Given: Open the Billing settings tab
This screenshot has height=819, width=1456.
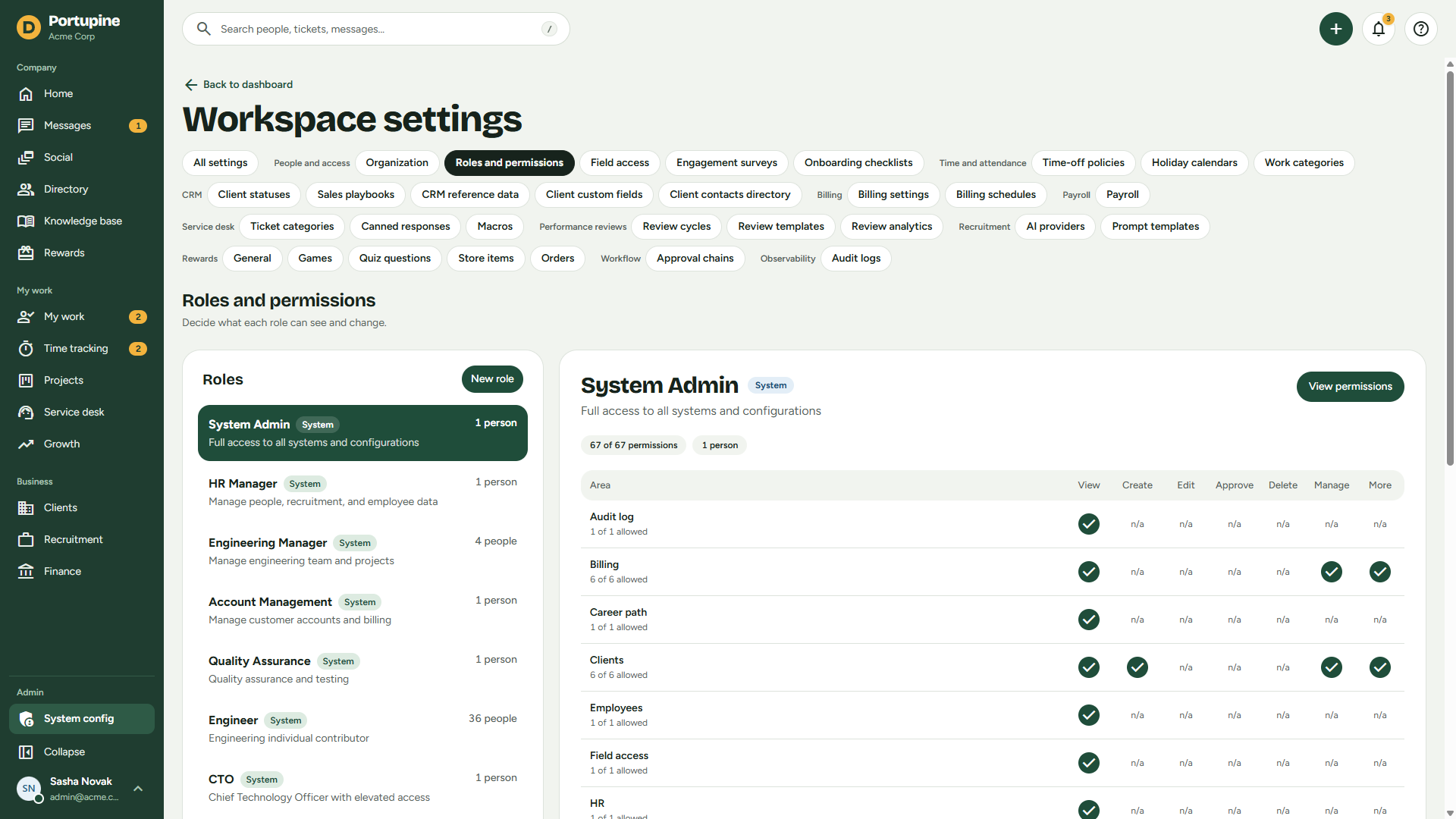Looking at the screenshot, I should point(893,195).
